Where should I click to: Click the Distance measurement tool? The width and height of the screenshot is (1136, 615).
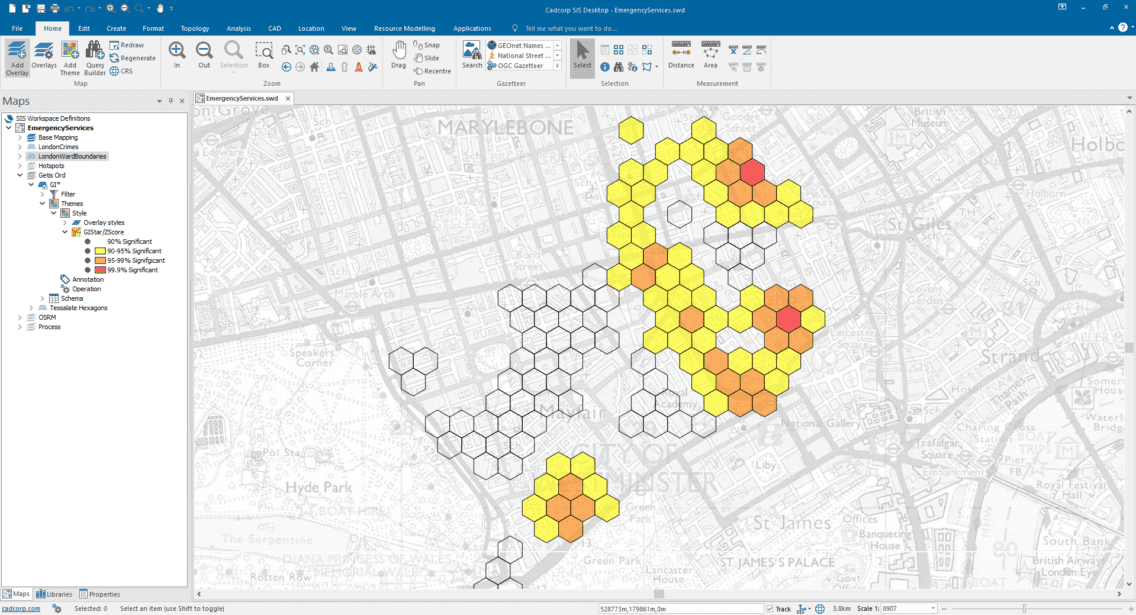[680, 57]
